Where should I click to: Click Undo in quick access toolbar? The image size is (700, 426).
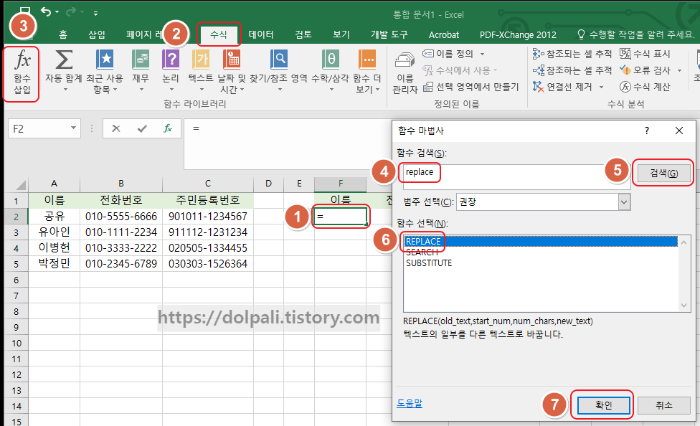[46, 12]
